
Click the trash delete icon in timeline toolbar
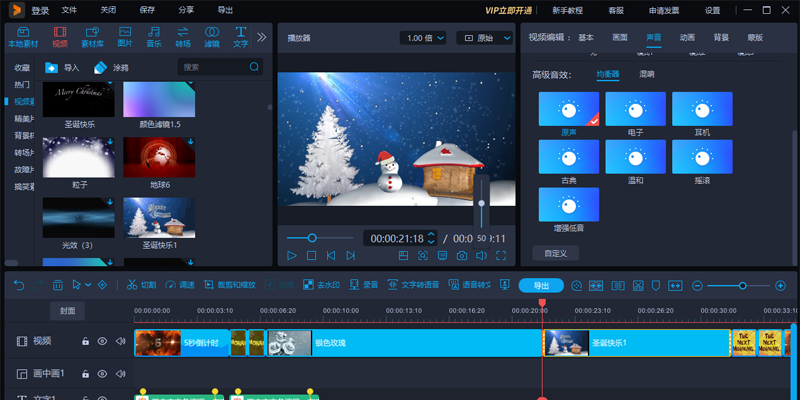pos(58,285)
